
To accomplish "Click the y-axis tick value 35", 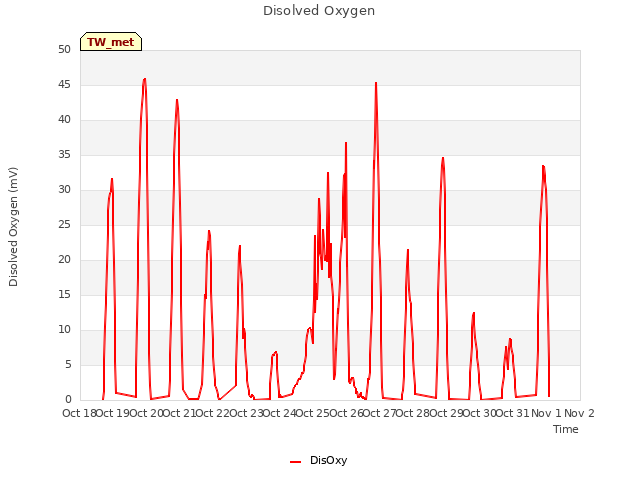I will [x=64, y=155].
